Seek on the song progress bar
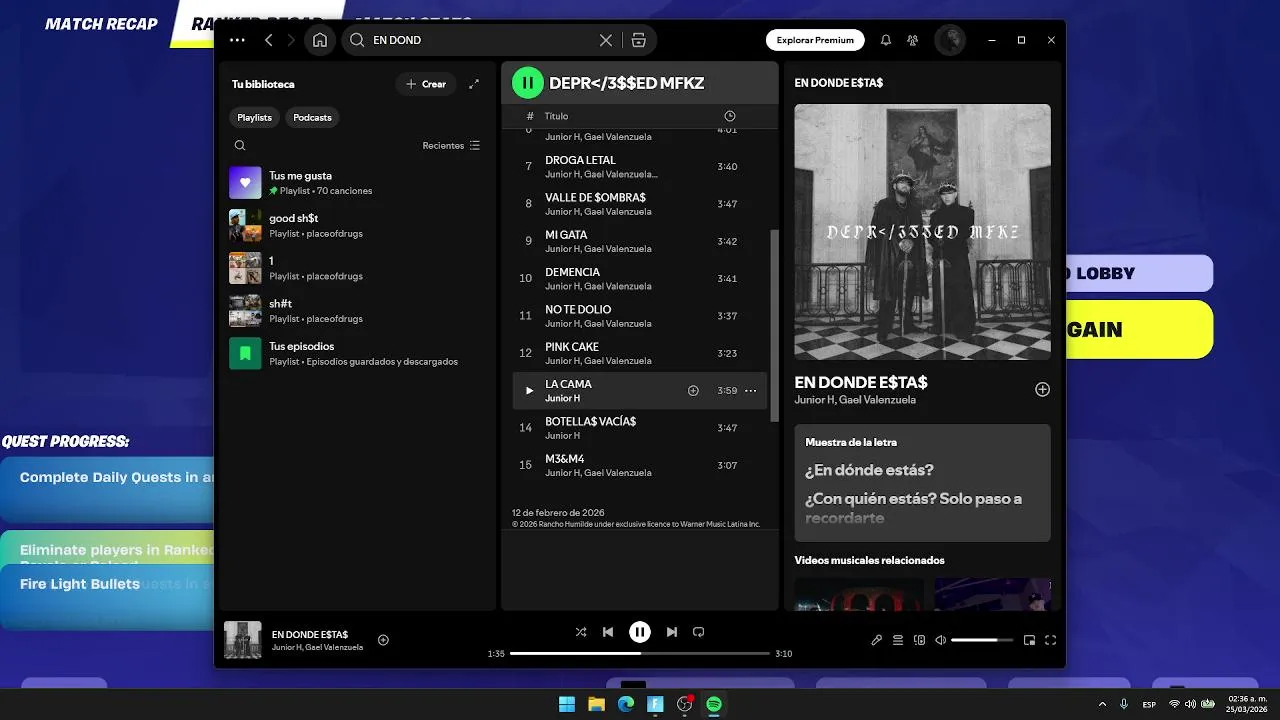 click(640, 653)
